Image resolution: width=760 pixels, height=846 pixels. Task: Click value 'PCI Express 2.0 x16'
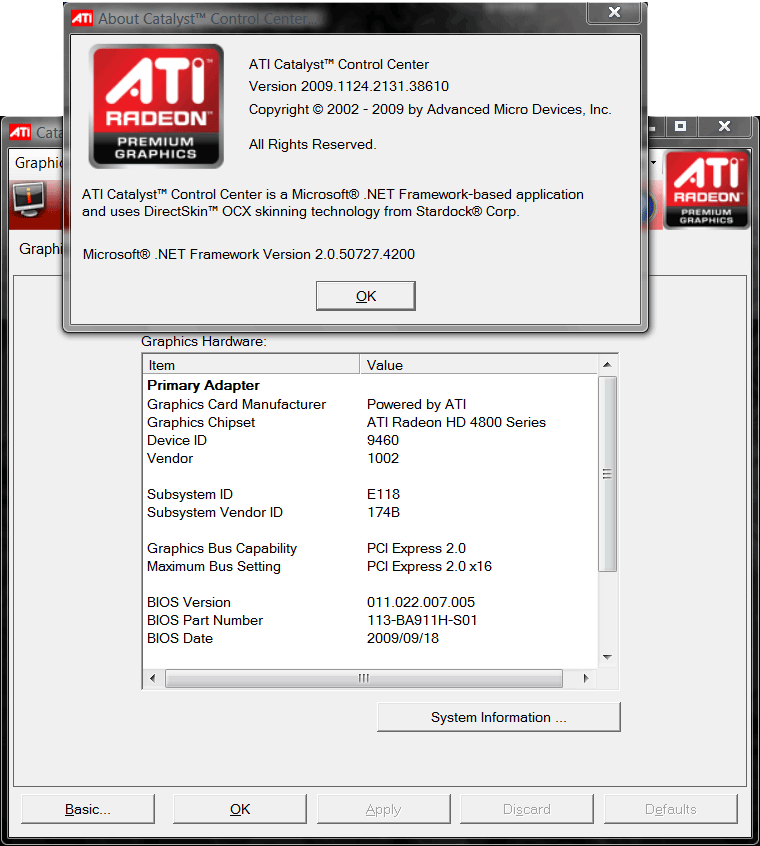(x=429, y=566)
